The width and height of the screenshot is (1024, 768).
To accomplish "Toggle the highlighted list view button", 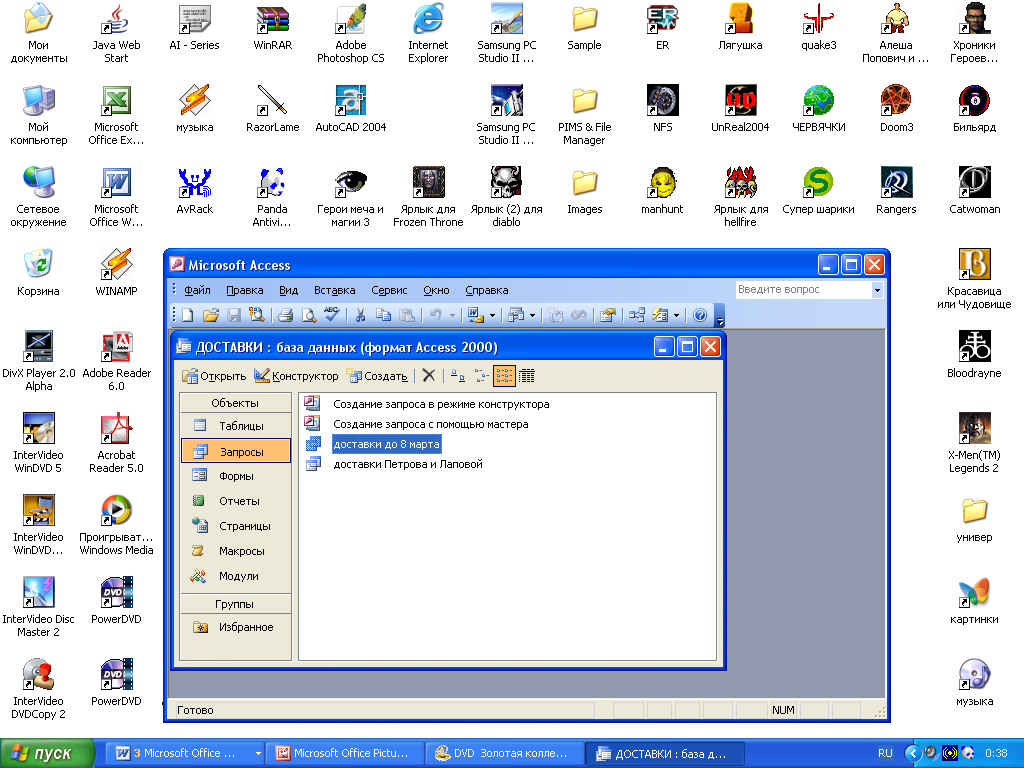I will click(504, 376).
